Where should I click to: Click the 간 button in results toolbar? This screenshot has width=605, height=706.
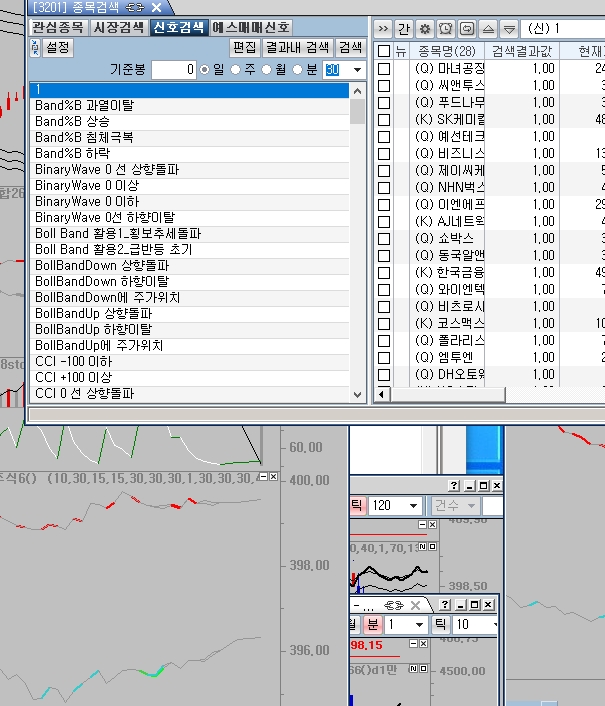pos(404,28)
